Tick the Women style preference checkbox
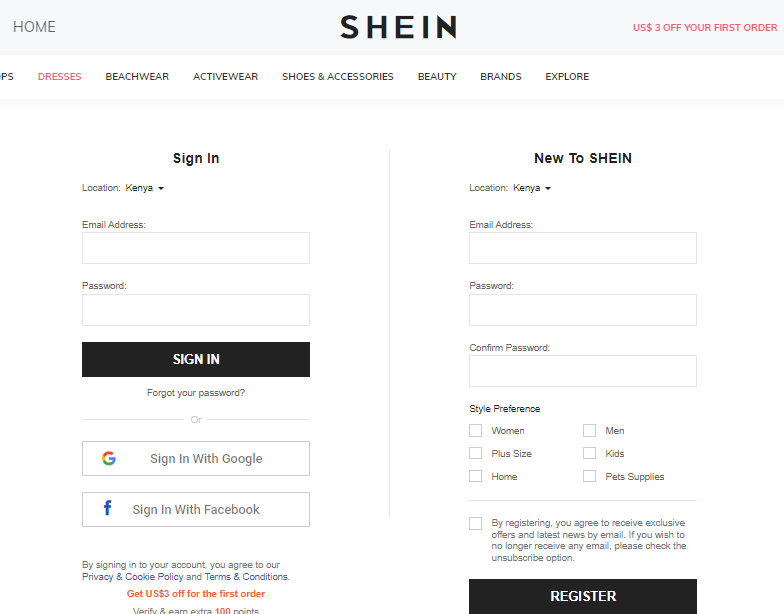Screen dimensions: 784x614 [x=476, y=431]
